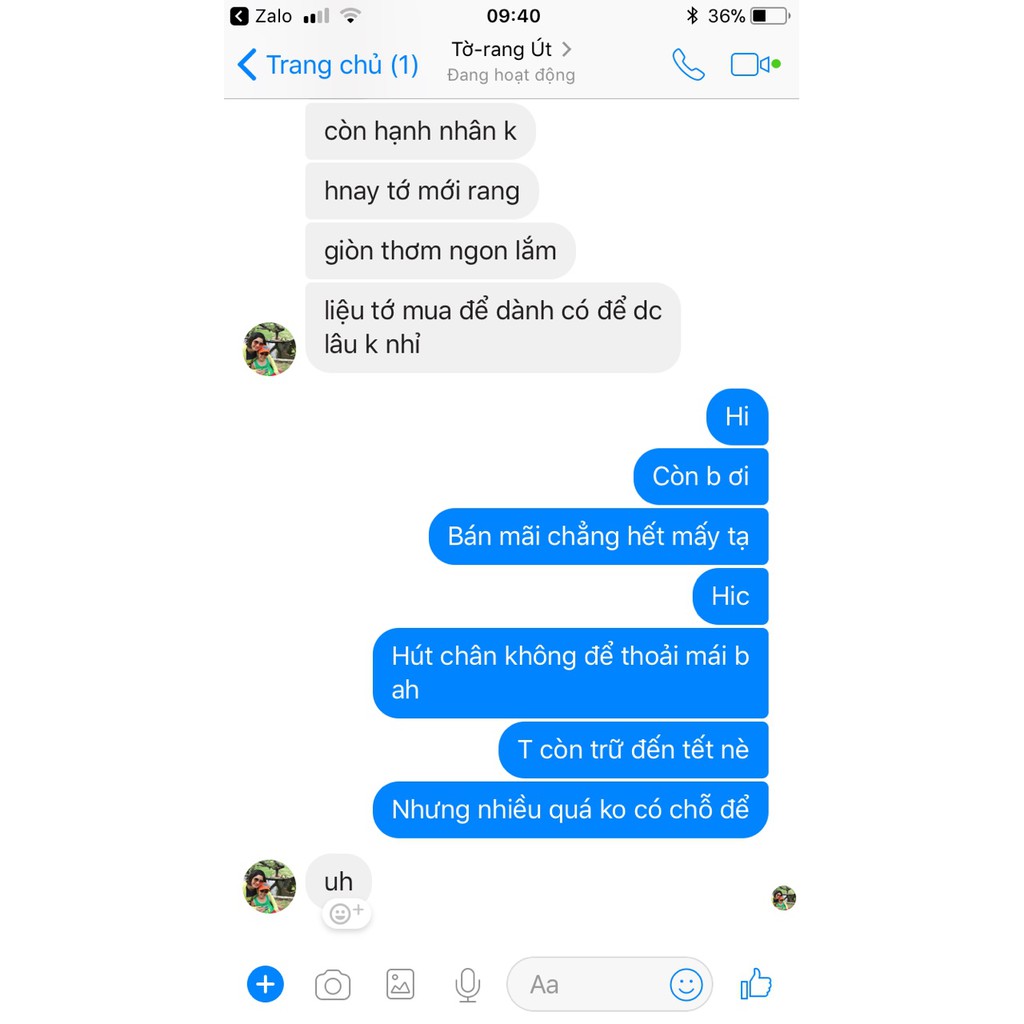Record a voice message with microphone
Image resolution: width=1024 pixels, height=1024 pixels.
tap(467, 985)
